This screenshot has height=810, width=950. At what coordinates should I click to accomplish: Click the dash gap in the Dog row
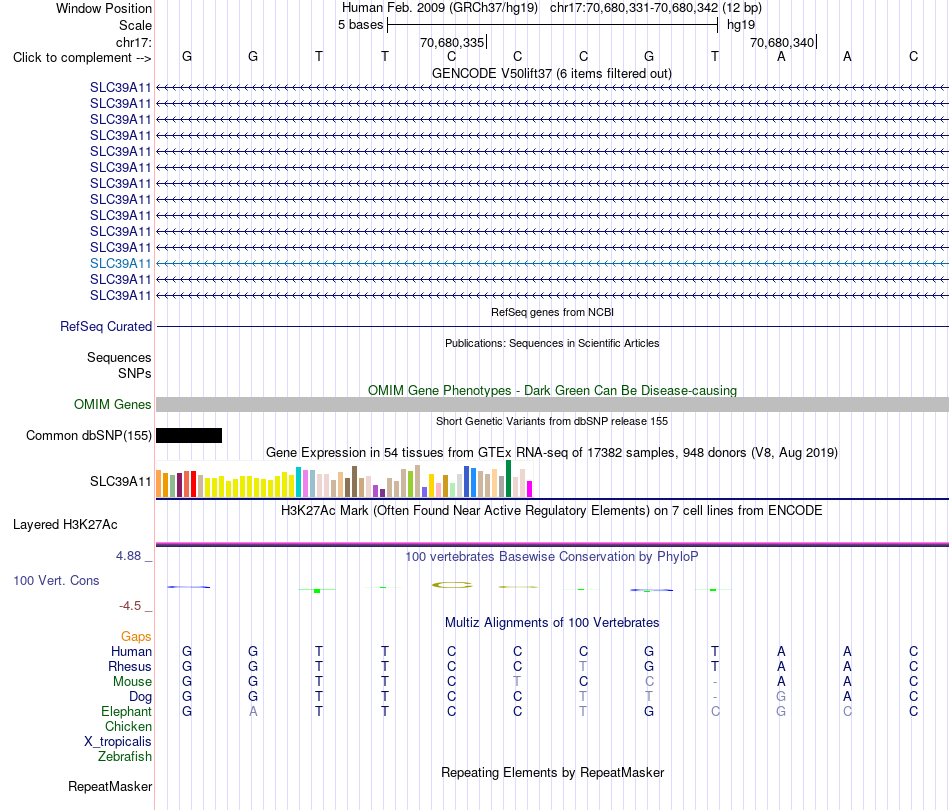[715, 697]
